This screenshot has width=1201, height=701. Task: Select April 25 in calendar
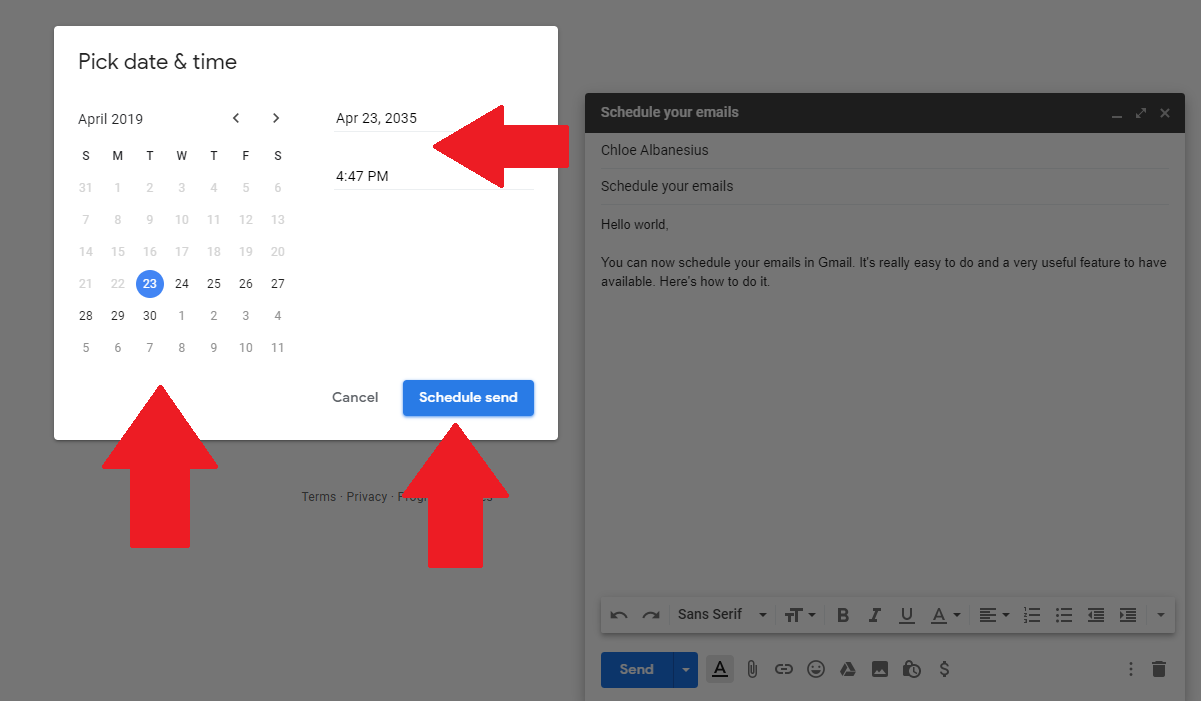coord(214,284)
